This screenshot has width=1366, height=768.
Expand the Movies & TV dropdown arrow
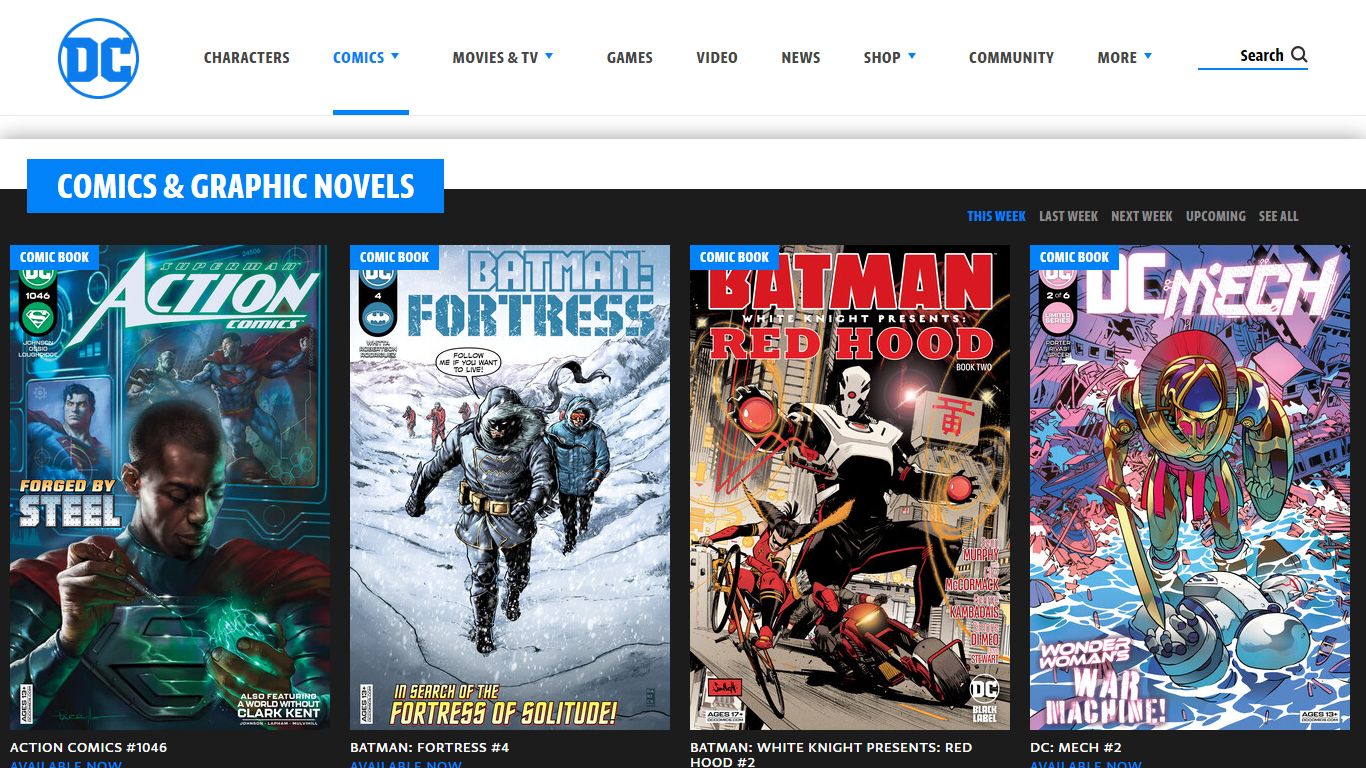pyautogui.click(x=549, y=56)
